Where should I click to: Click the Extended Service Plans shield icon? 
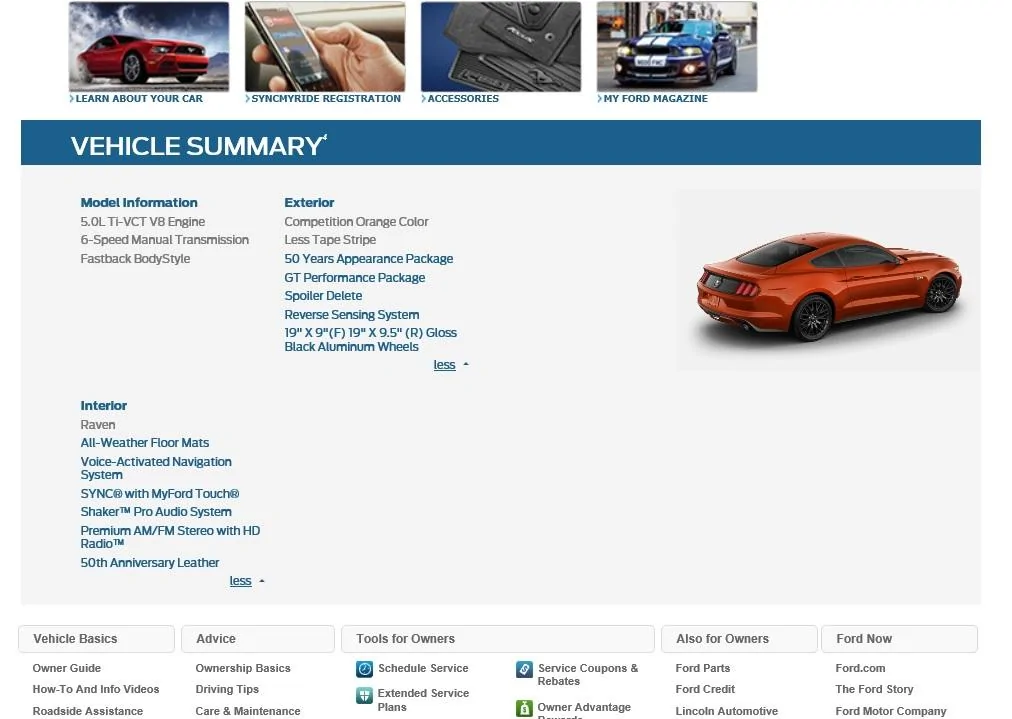click(x=365, y=696)
